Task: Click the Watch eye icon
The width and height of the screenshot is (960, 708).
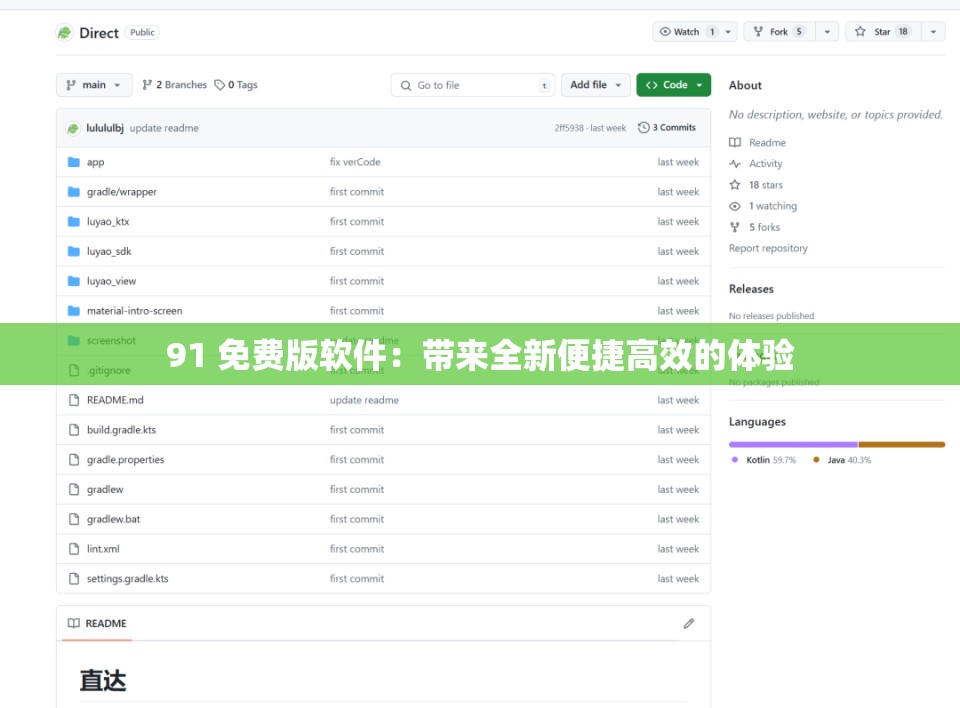Action: [x=664, y=31]
